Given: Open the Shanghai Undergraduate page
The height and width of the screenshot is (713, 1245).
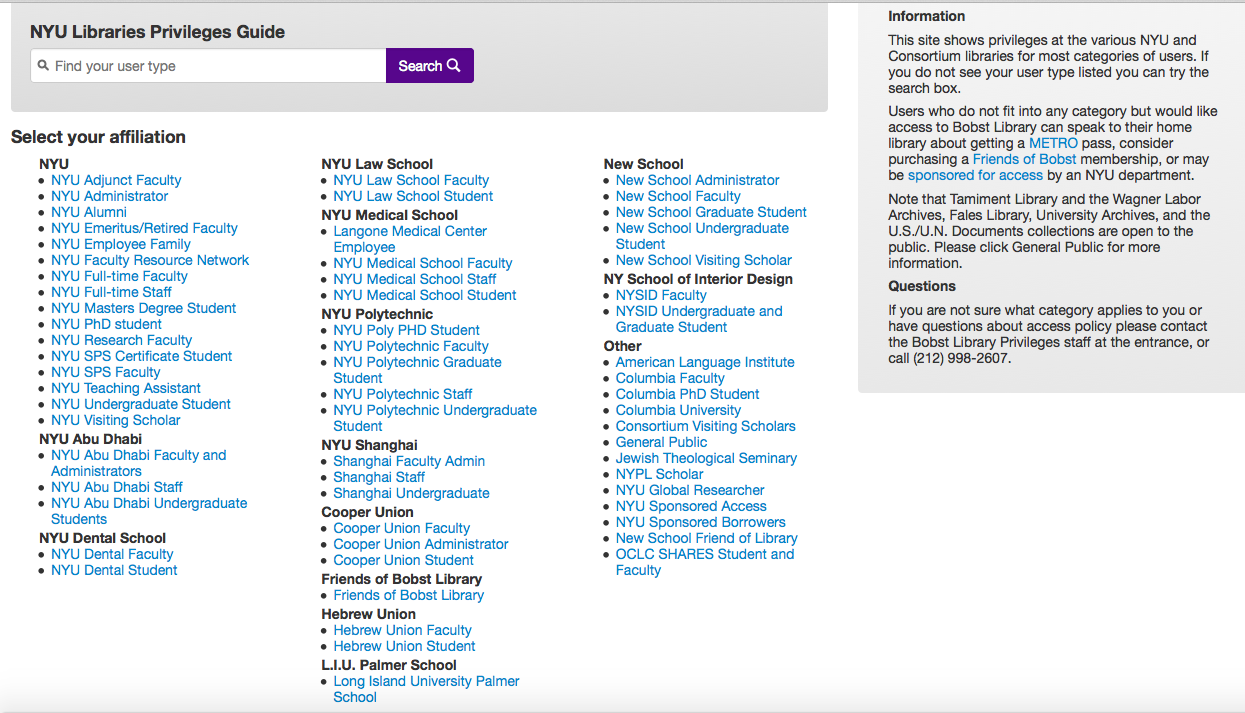Looking at the screenshot, I should coord(411,493).
